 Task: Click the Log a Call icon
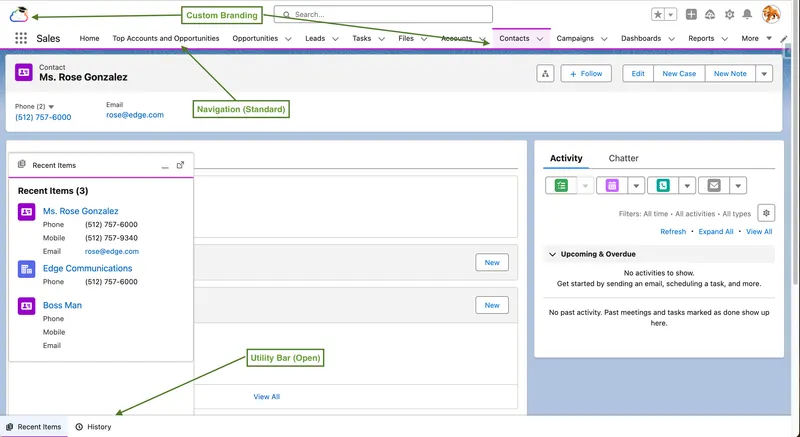click(x=663, y=186)
